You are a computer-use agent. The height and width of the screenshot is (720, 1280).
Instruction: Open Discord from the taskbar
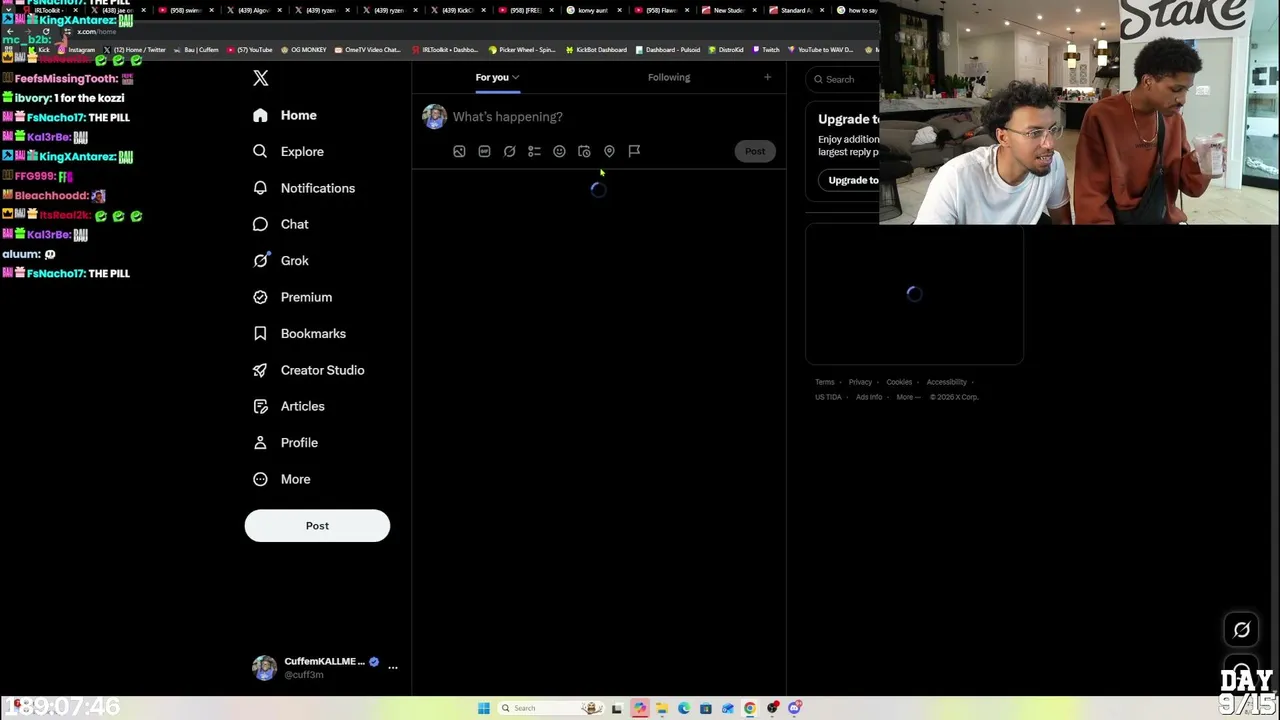click(794, 708)
